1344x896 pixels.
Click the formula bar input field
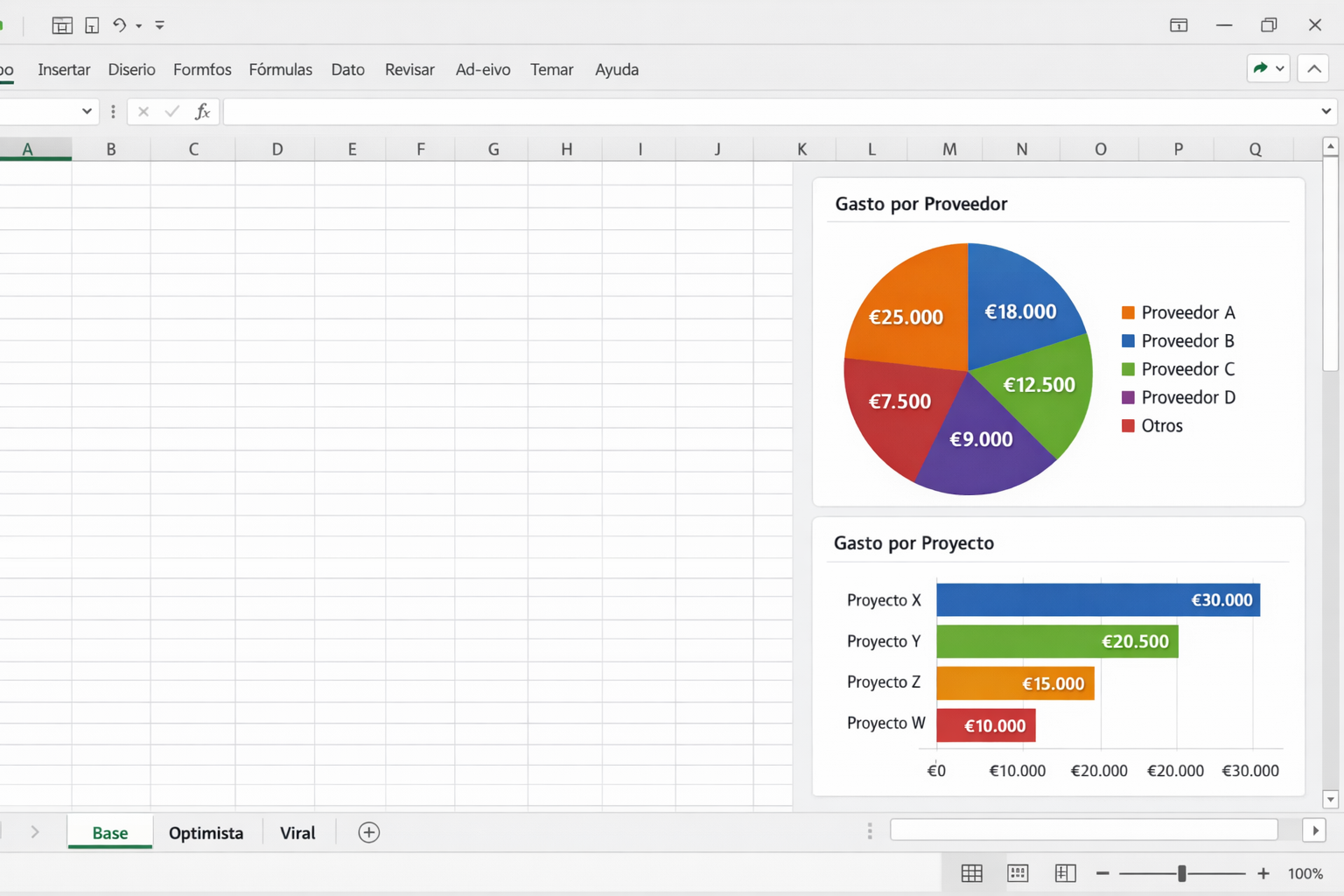pos(770,112)
